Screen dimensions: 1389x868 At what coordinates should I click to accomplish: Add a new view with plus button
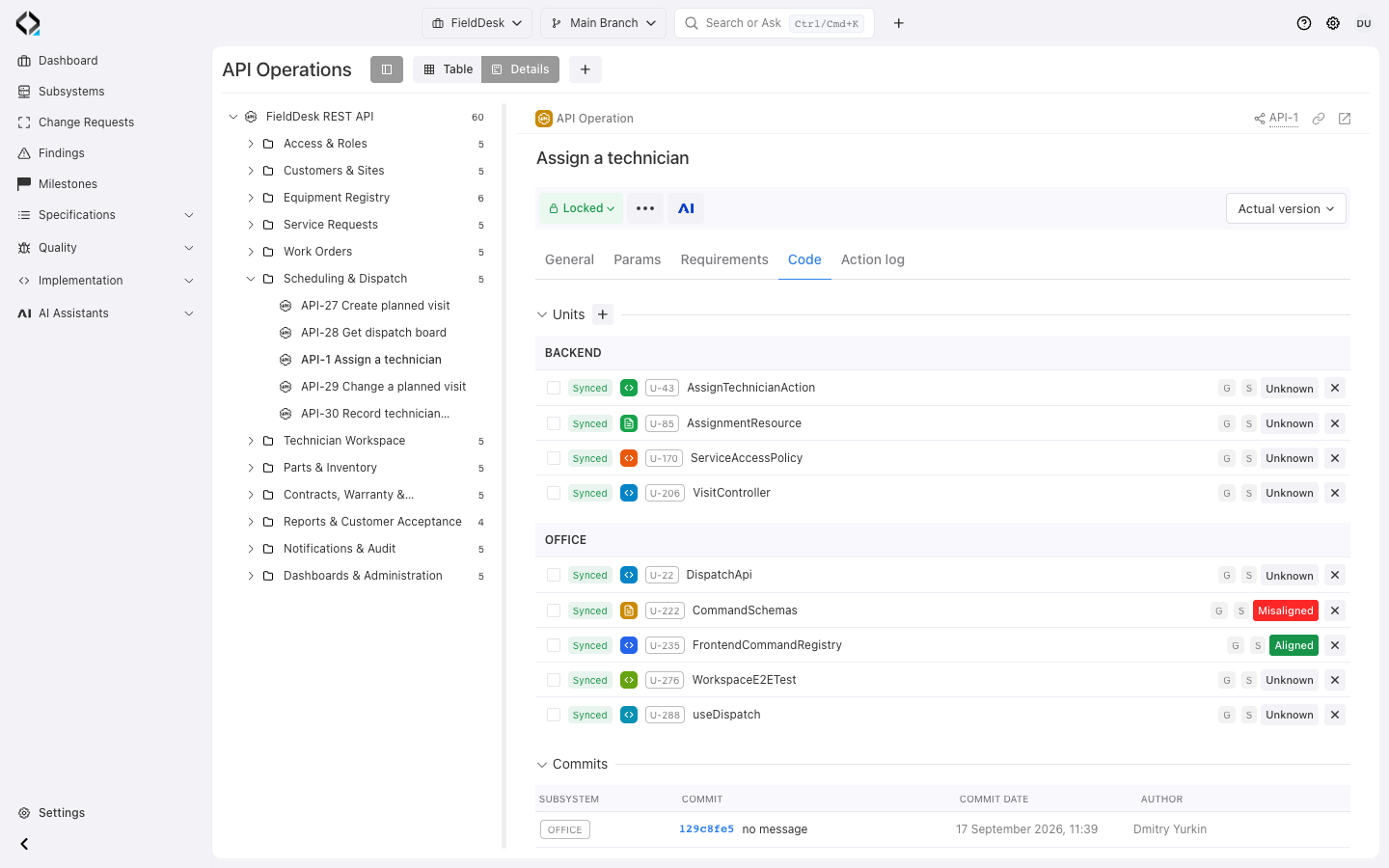pyautogui.click(x=586, y=69)
